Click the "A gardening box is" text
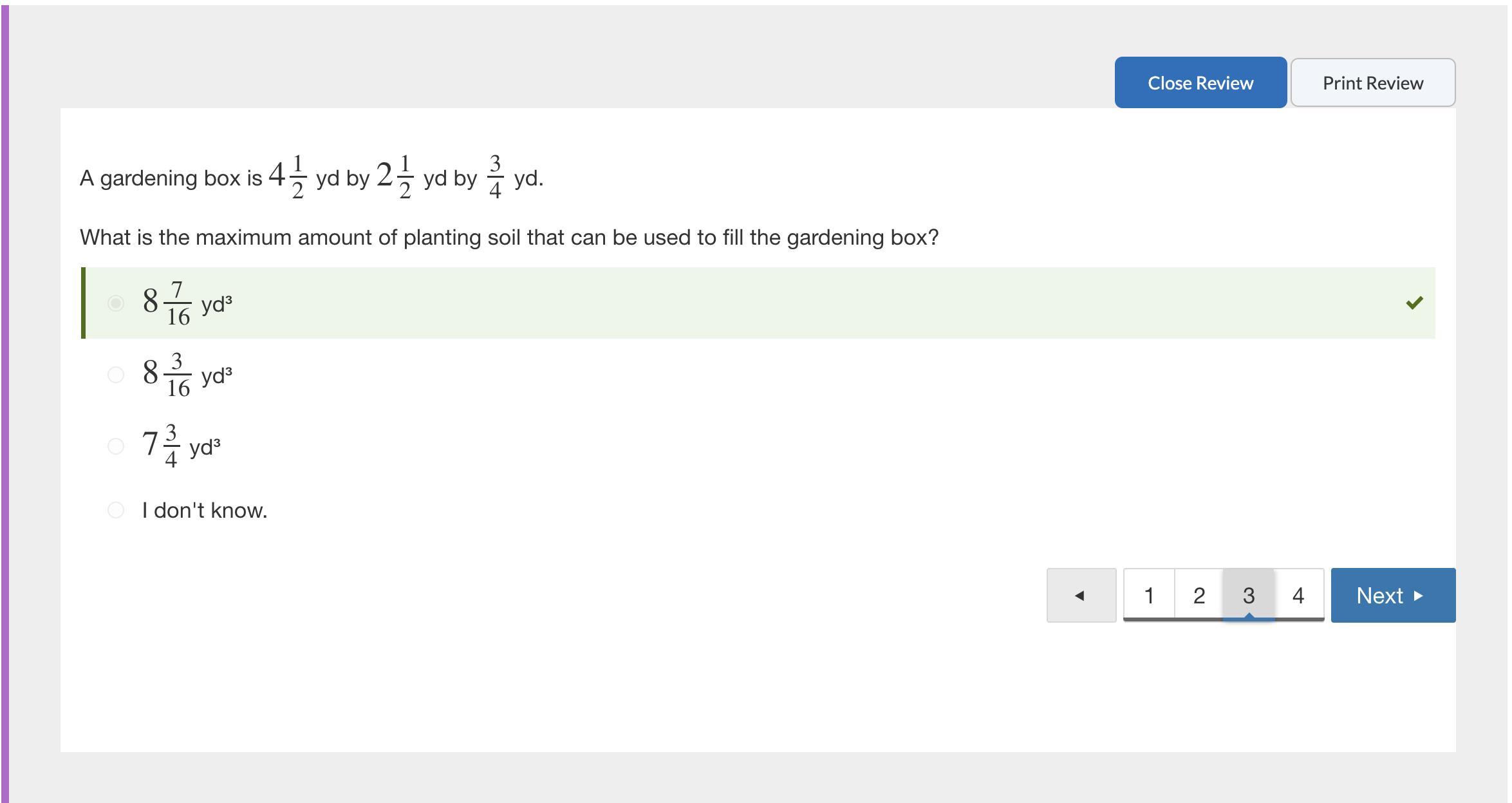This screenshot has width=1512, height=803. click(x=171, y=178)
